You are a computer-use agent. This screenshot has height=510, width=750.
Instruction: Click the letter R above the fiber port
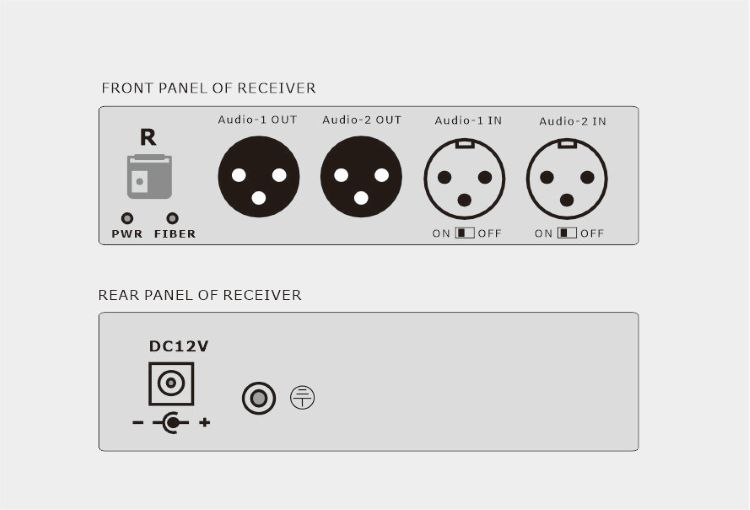click(148, 137)
